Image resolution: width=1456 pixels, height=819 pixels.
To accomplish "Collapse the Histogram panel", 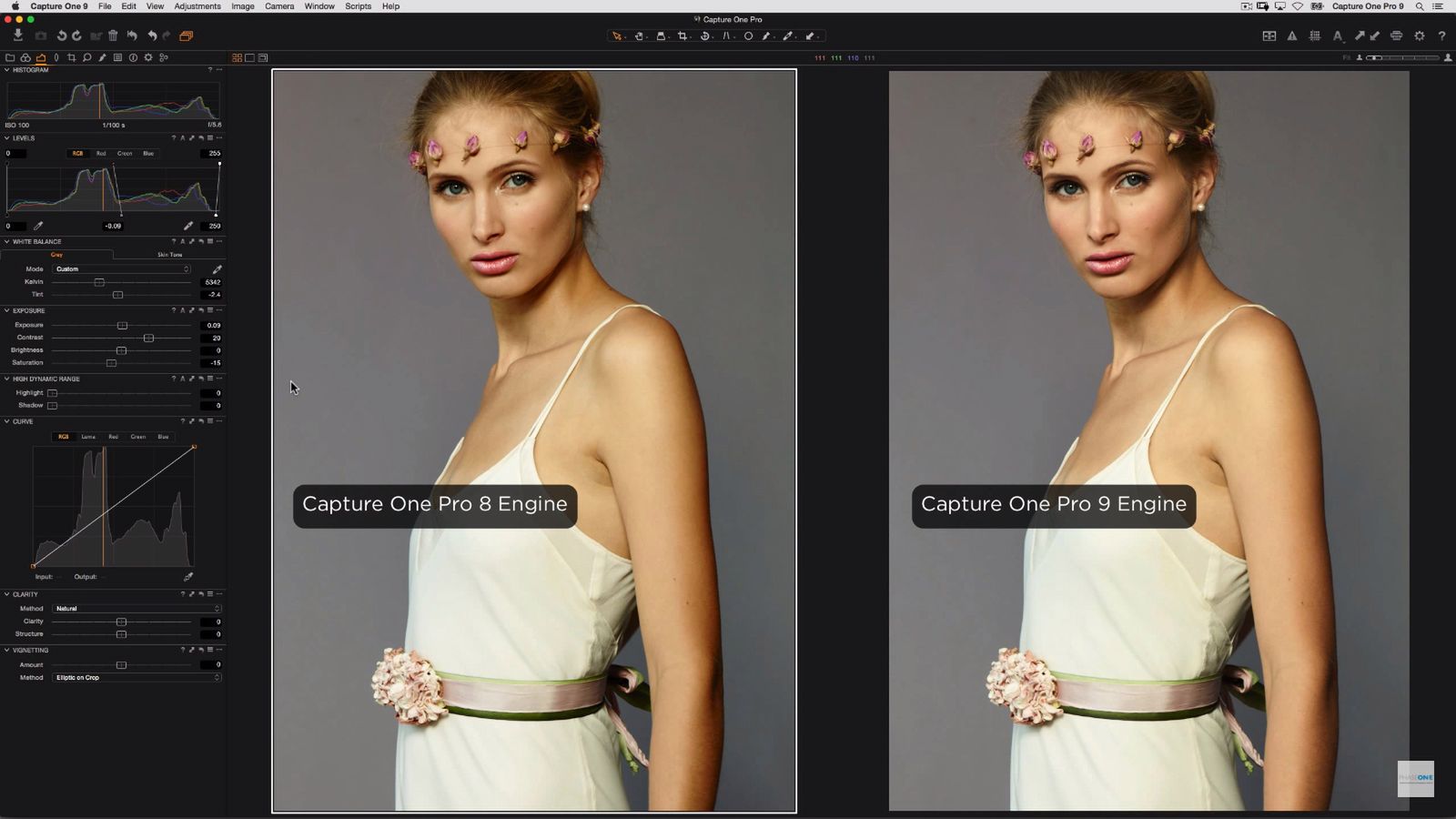I will tap(6, 70).
